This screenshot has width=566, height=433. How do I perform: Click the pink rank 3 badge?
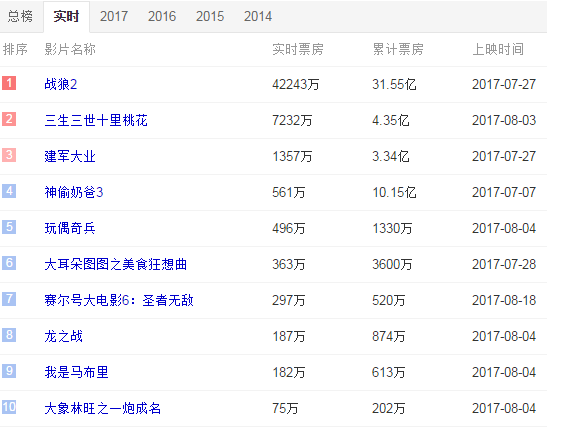click(x=9, y=155)
